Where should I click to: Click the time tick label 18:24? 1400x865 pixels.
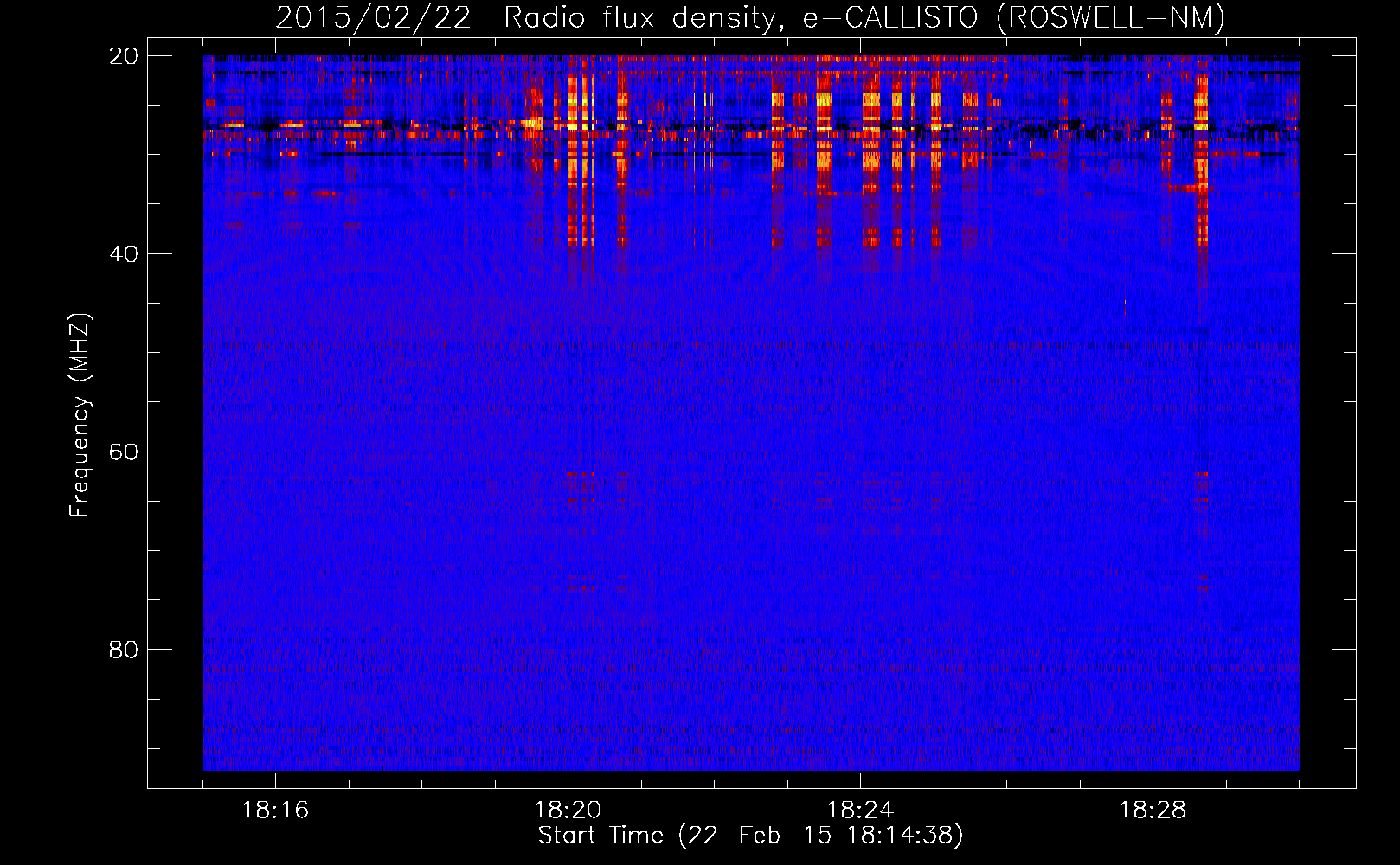point(860,811)
